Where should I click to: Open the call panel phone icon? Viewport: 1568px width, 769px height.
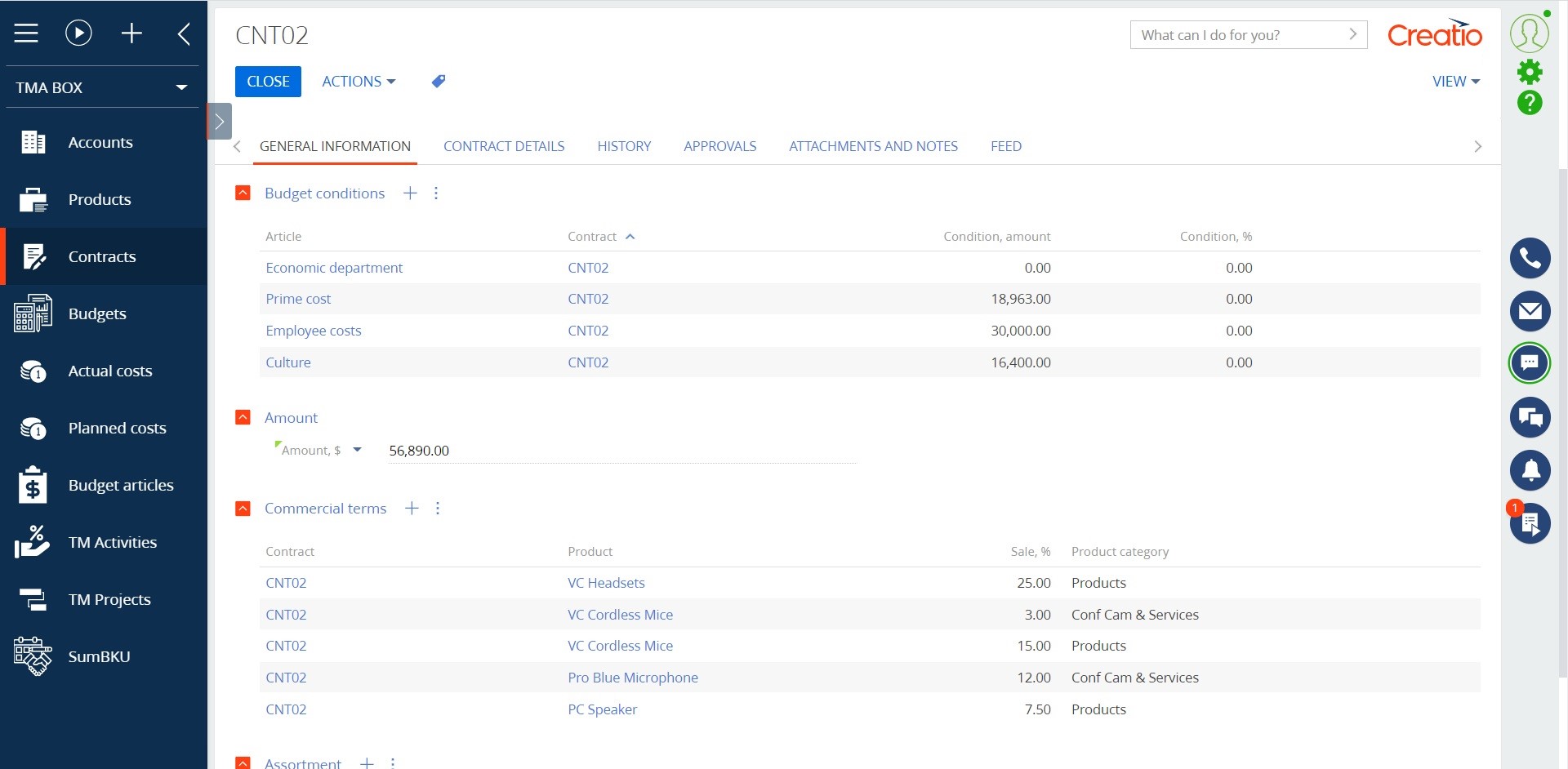click(1530, 257)
